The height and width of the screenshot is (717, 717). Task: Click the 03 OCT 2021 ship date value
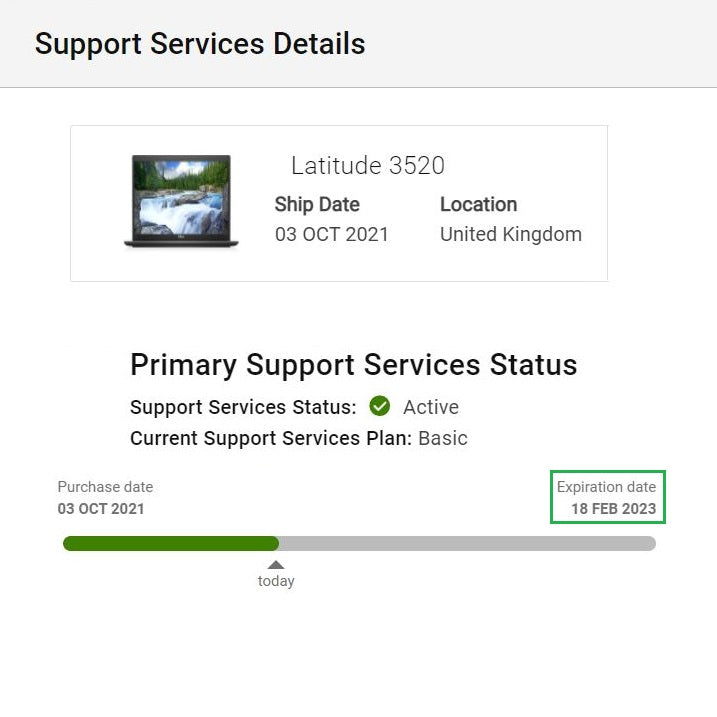pyautogui.click(x=332, y=234)
